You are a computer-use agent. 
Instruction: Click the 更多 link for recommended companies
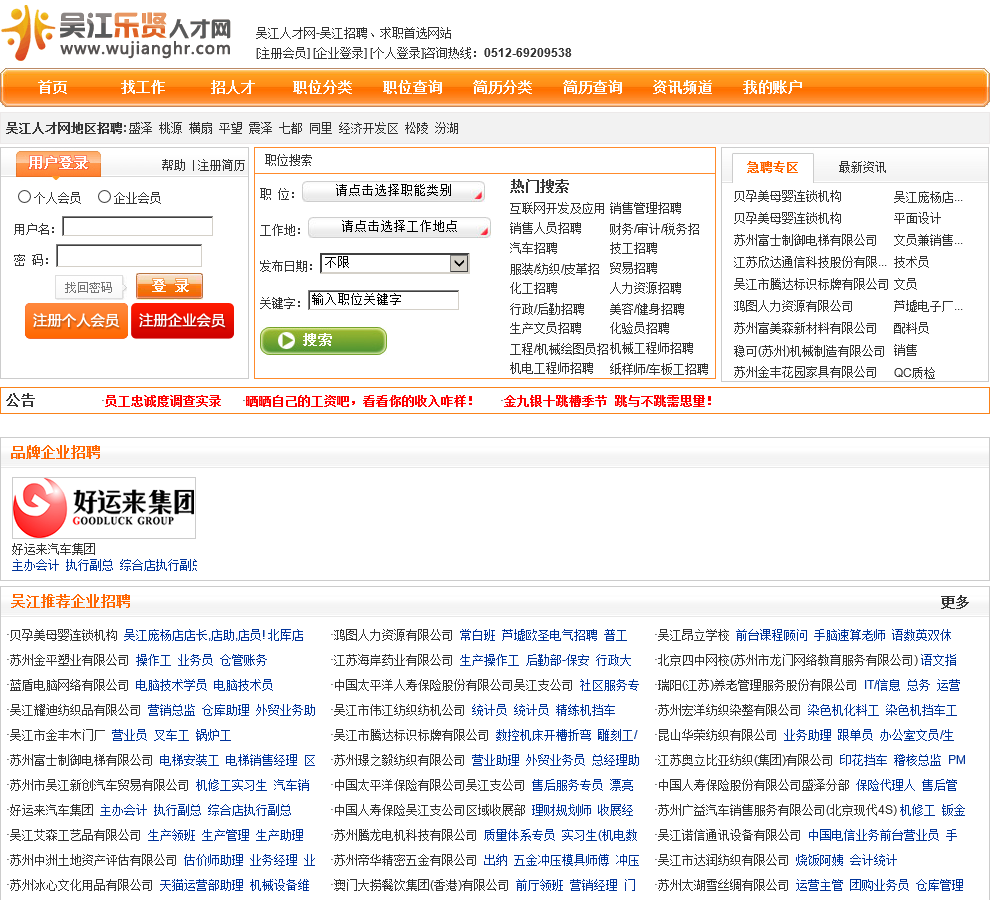point(954,602)
